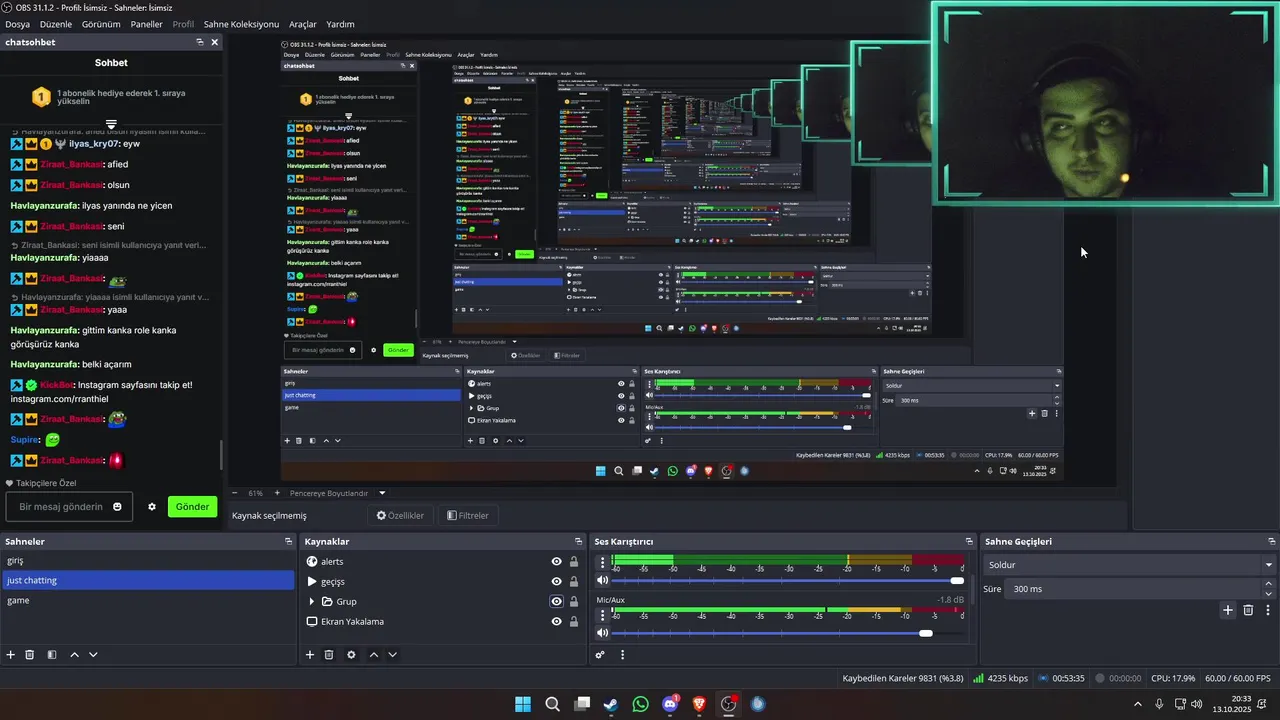Open Steam from the taskbar

click(x=610, y=704)
